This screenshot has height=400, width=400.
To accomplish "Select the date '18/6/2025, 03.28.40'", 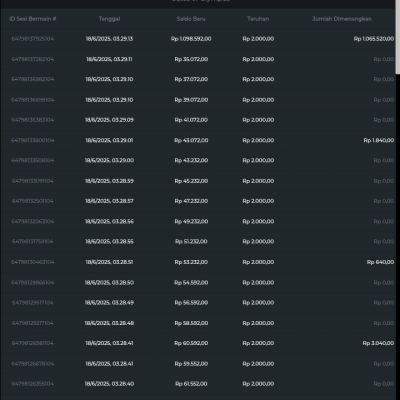I will pos(109,384).
